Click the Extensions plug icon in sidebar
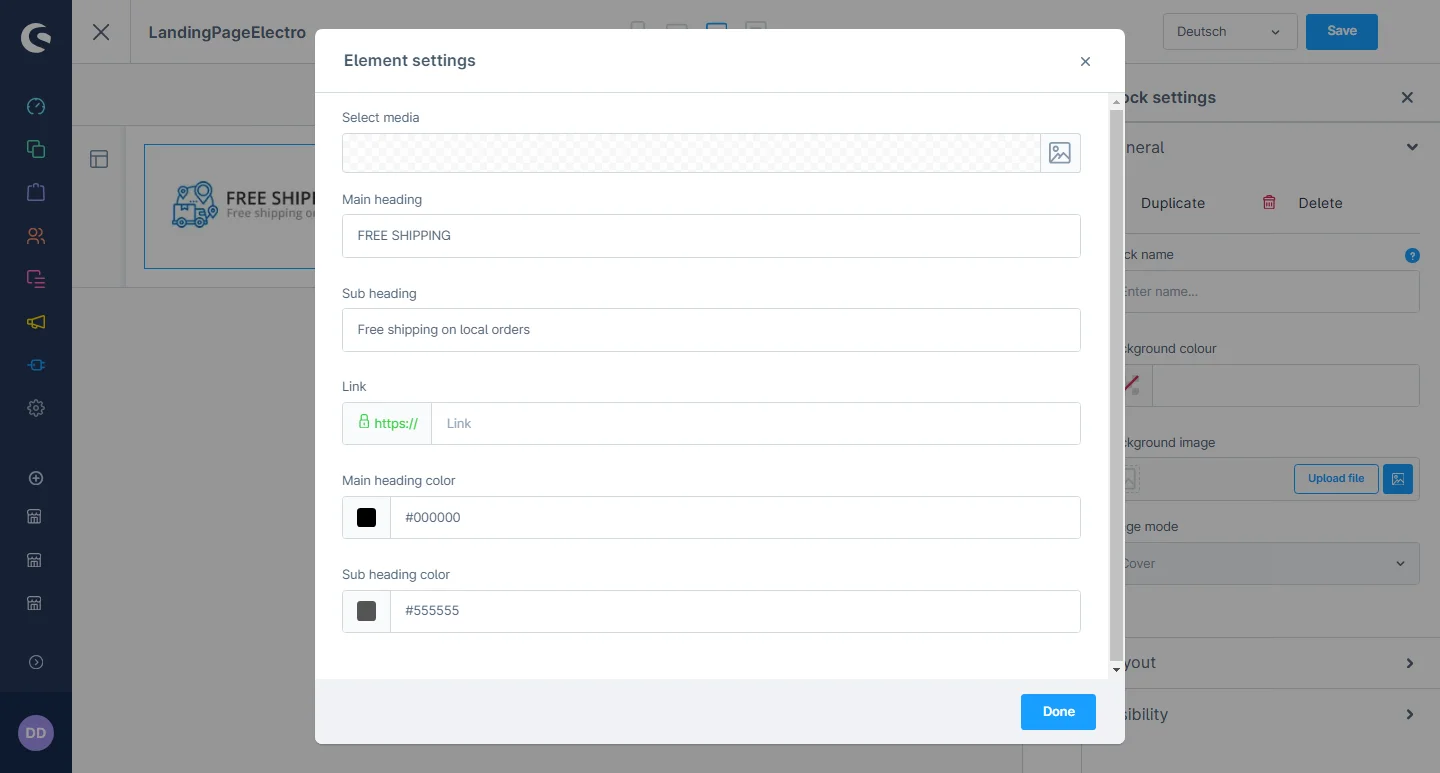 36,365
